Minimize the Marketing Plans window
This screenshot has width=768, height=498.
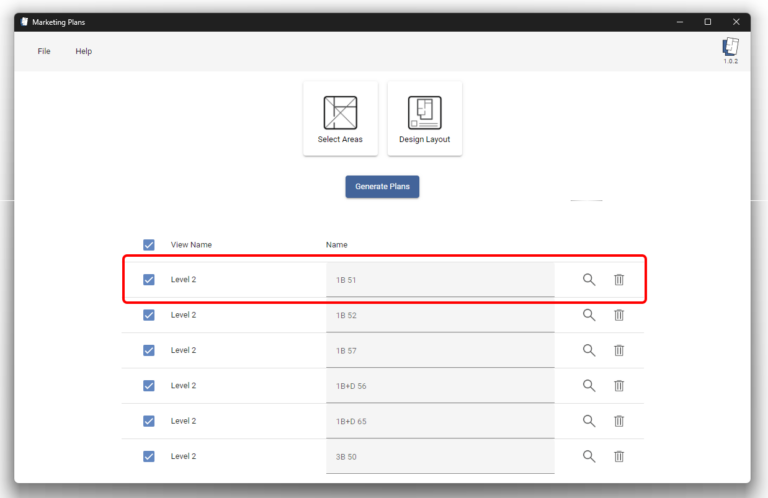(x=680, y=22)
